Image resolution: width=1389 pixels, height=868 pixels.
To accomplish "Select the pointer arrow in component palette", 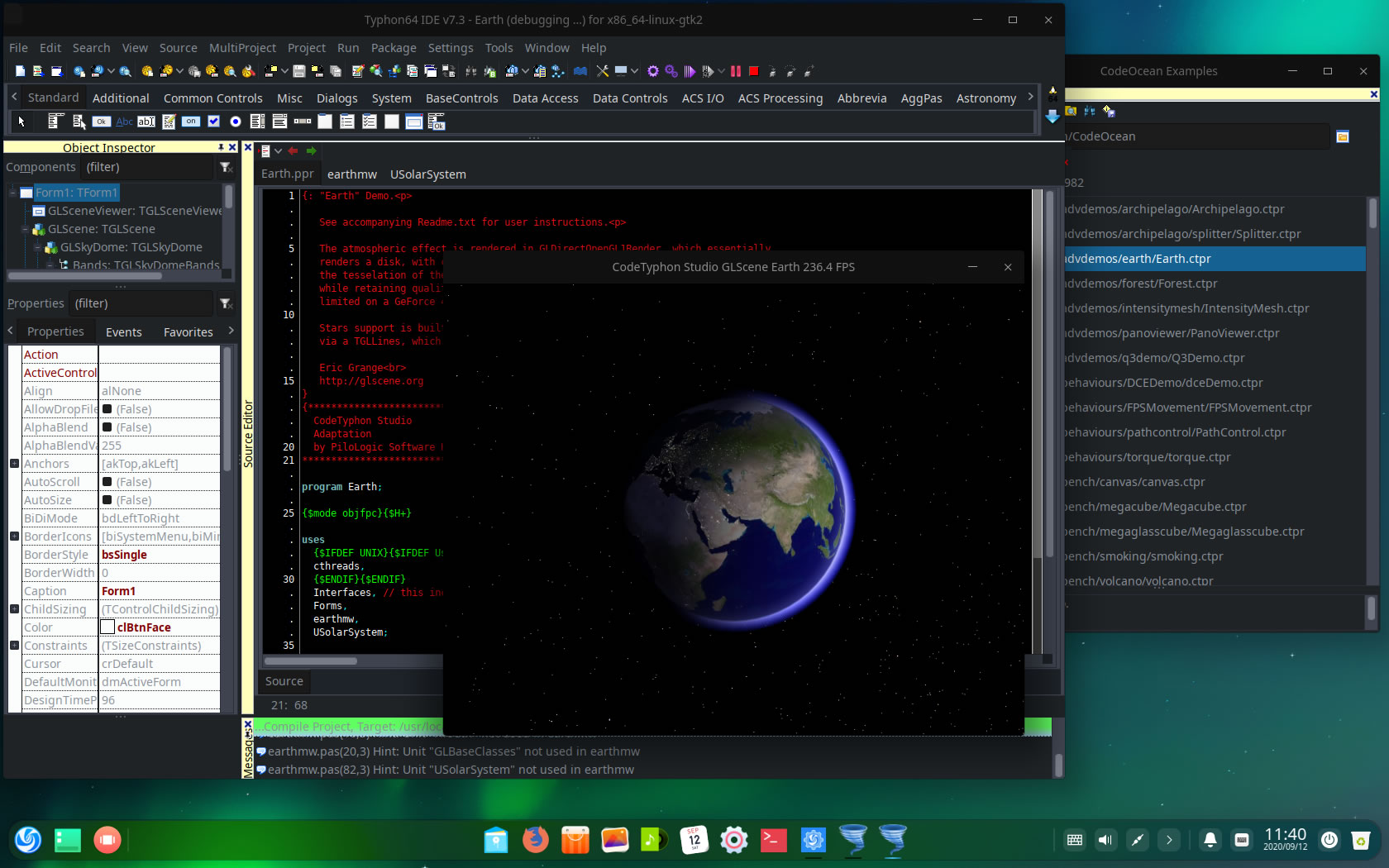I will pos(21,122).
